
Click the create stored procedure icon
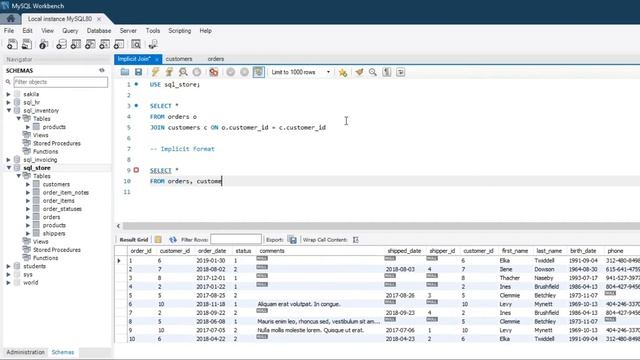click(105, 44)
